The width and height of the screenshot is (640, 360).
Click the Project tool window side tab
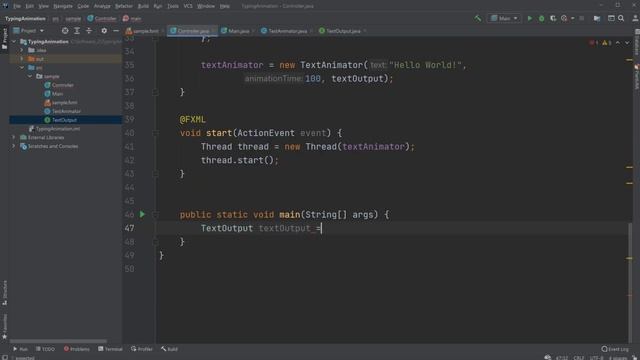pos(4,39)
